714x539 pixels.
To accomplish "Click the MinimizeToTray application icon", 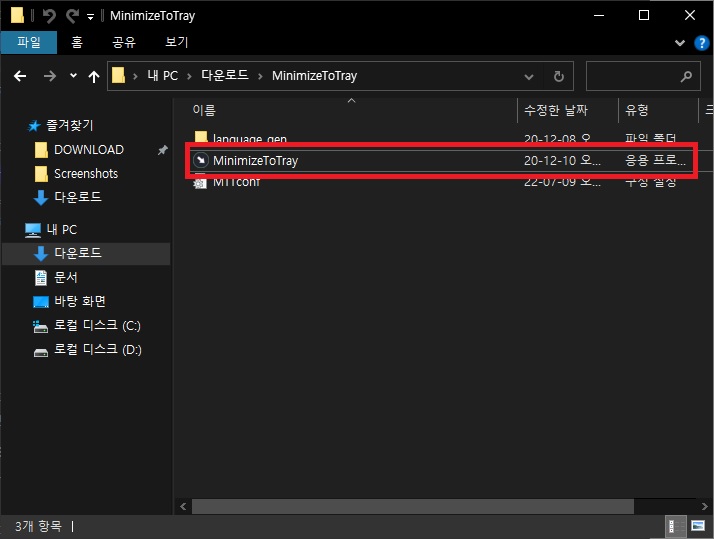I will click(x=200, y=160).
